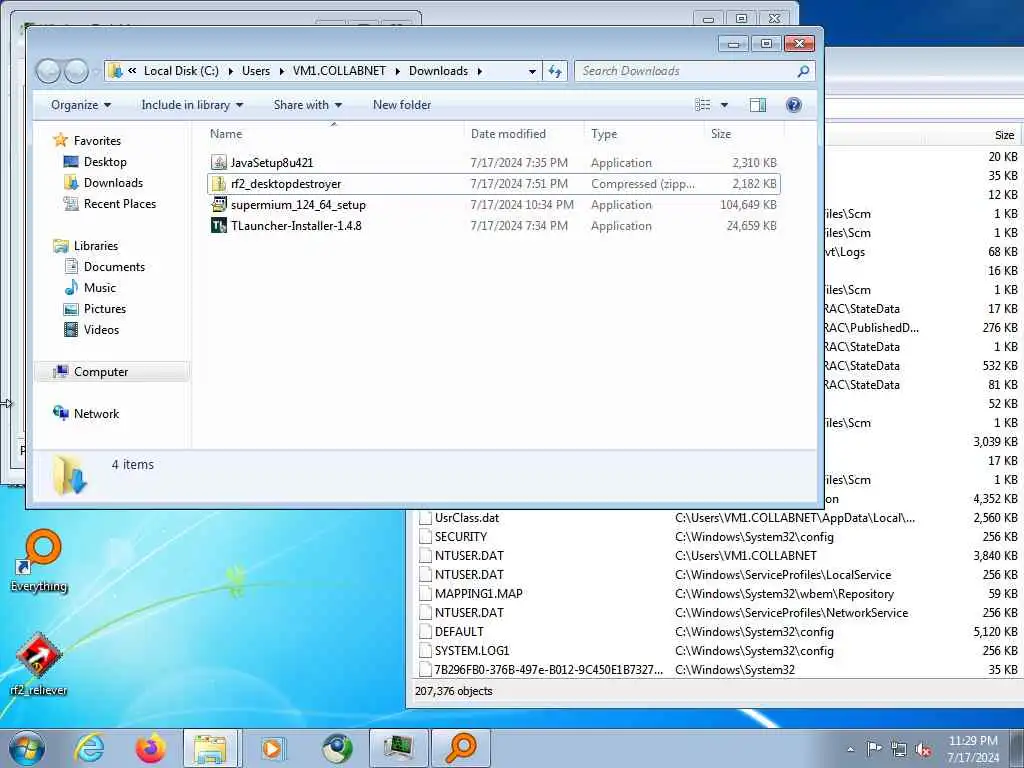
Task: Expand view options dropdown arrow
Action: [724, 105]
